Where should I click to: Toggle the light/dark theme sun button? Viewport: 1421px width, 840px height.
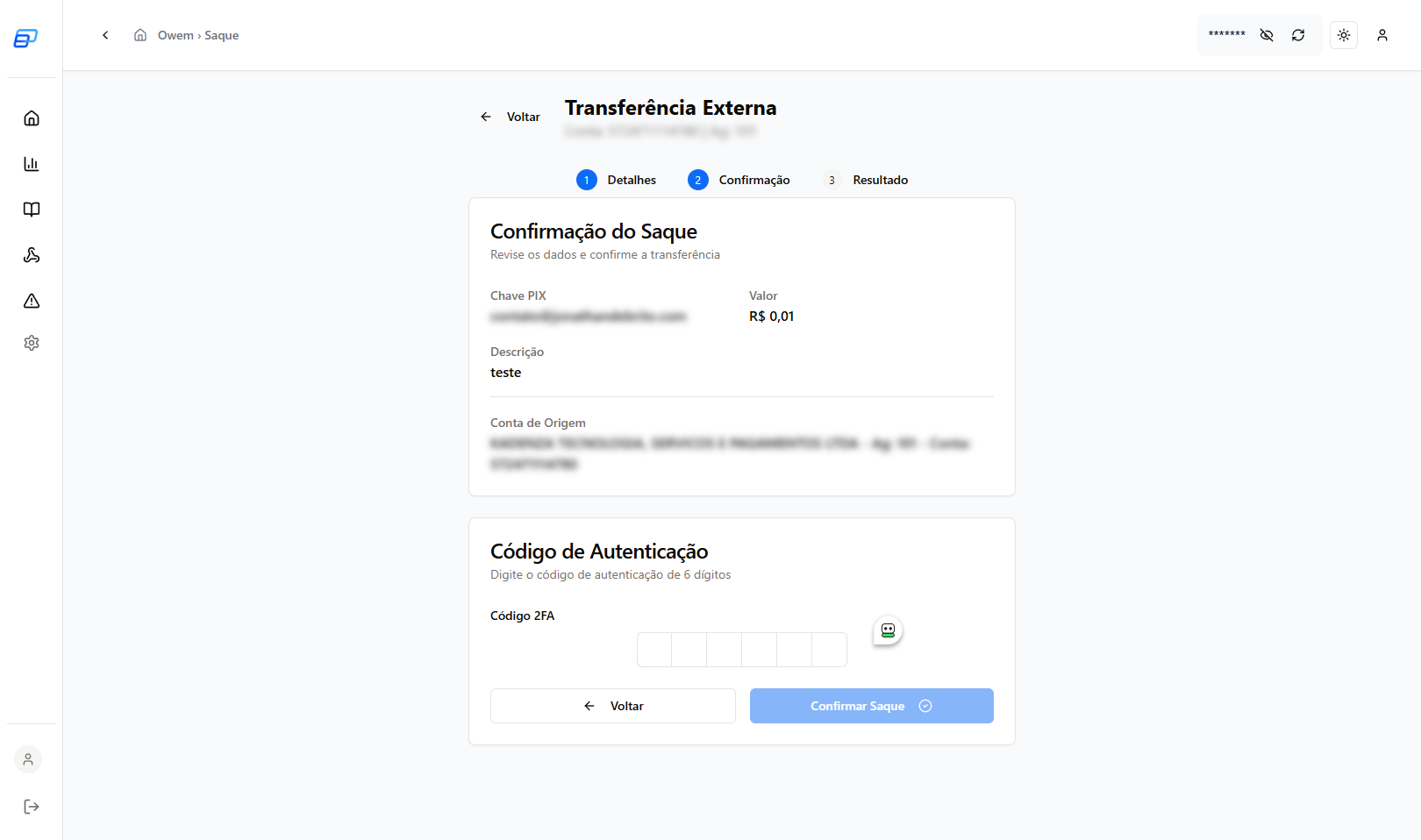1344,35
